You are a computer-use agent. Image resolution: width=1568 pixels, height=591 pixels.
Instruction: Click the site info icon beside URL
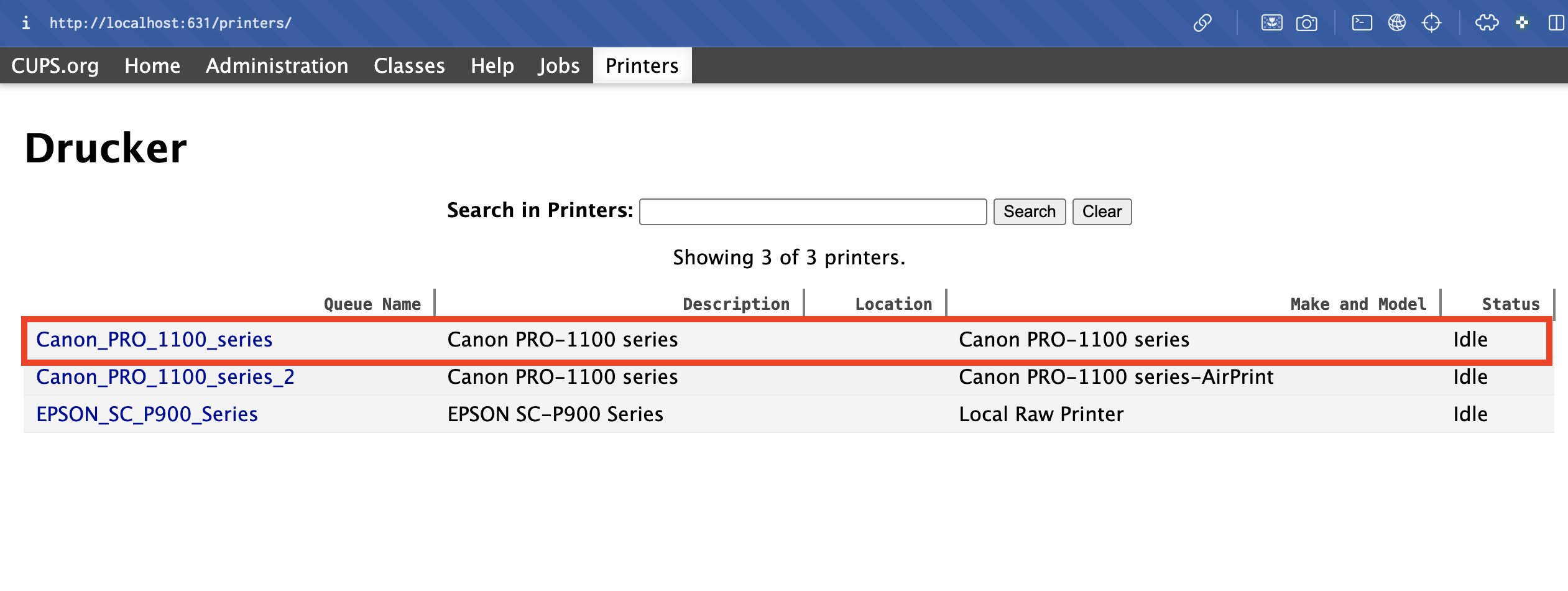25,23
